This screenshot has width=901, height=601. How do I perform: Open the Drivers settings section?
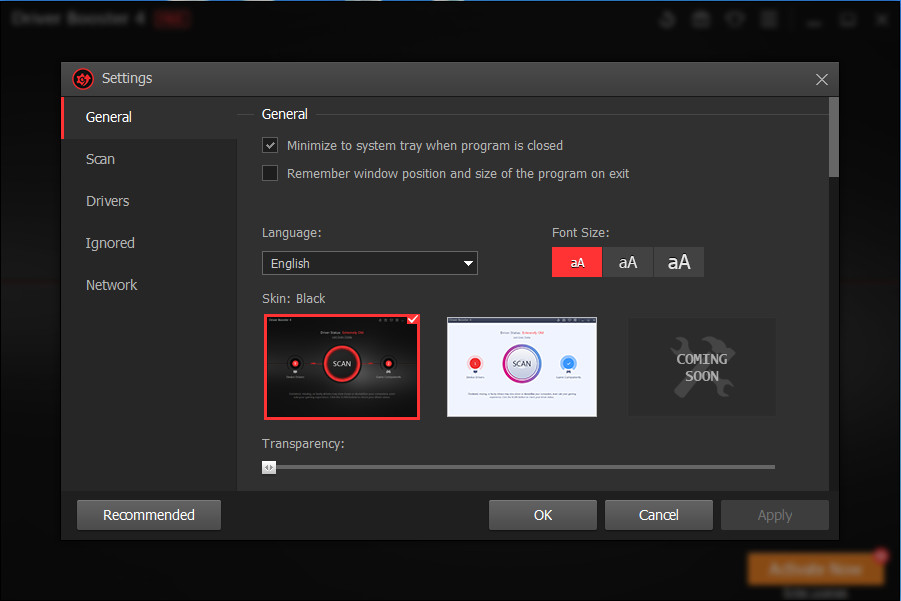tap(107, 200)
